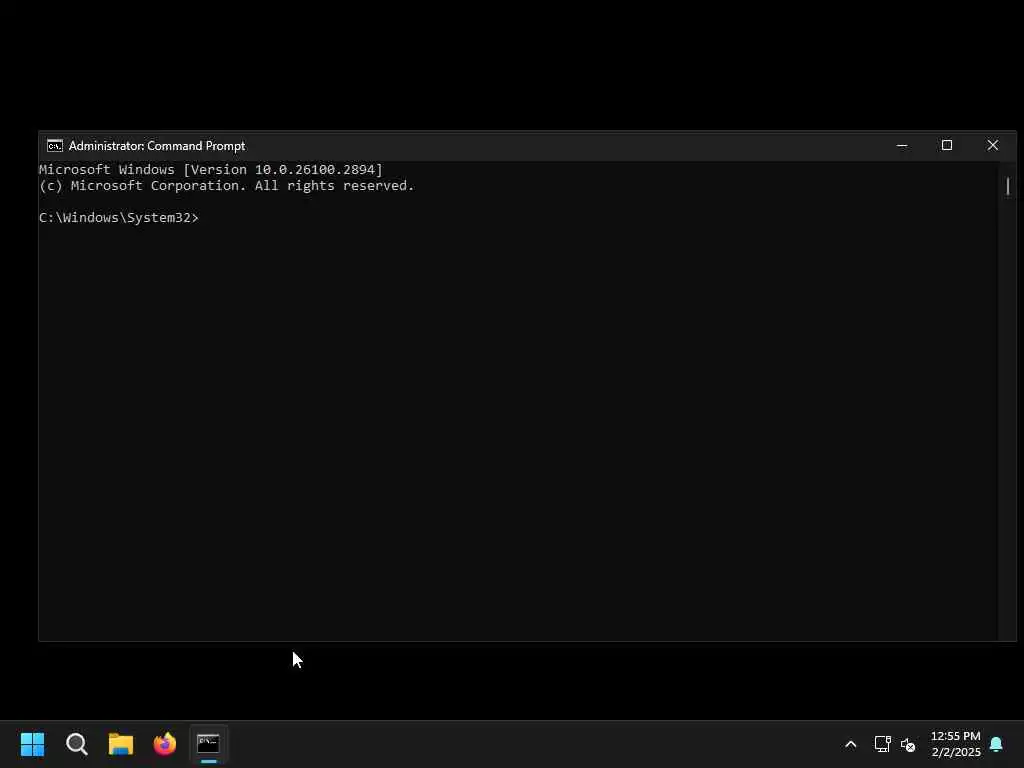Click the Windows version text line
Screen dimensions: 1024x768
point(211,170)
